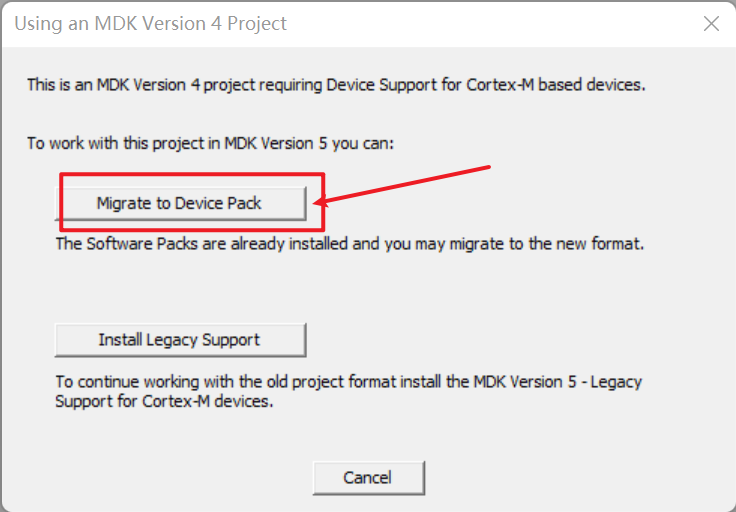Screen dimensions: 736x512
Task: Click the X in the dialog's top-right corner
Action: click(x=711, y=23)
